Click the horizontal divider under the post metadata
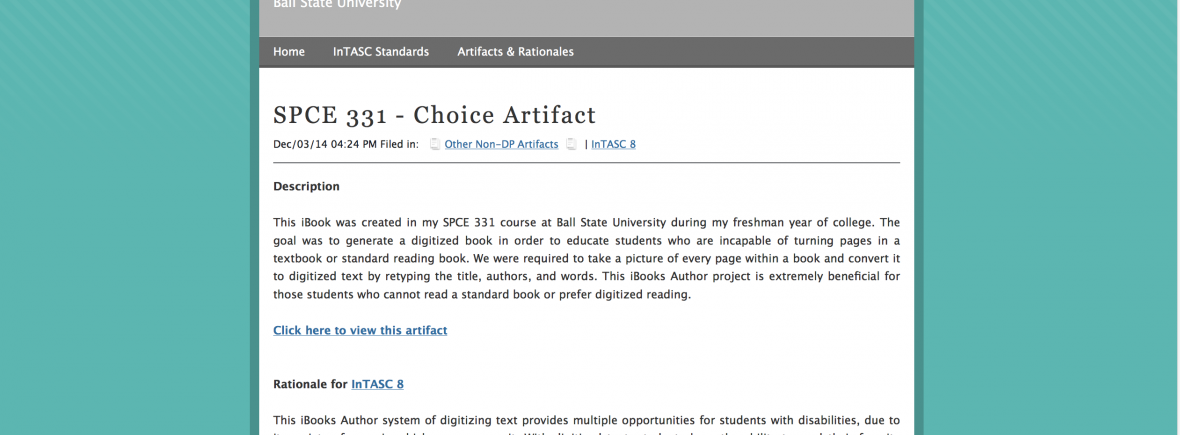The image size is (1180, 435). click(586, 162)
